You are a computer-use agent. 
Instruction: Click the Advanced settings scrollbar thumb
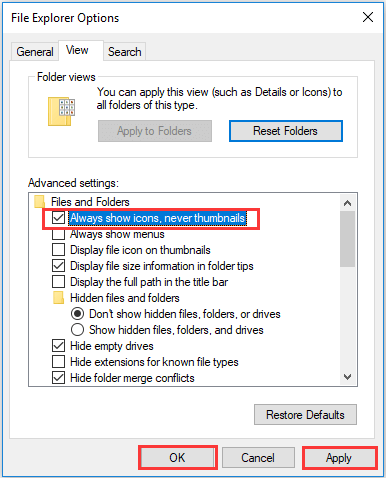[348, 239]
